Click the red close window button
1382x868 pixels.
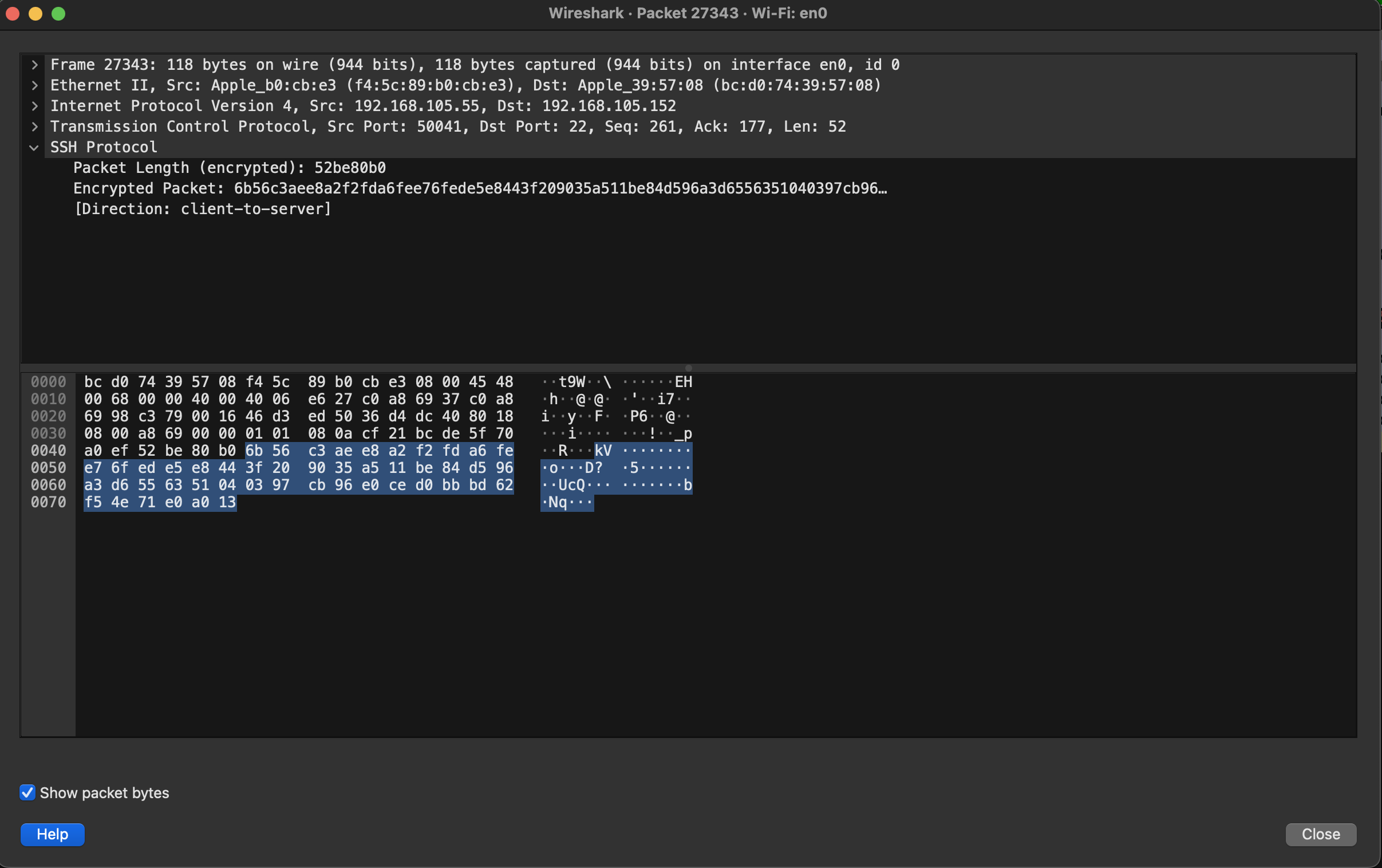coord(13,14)
